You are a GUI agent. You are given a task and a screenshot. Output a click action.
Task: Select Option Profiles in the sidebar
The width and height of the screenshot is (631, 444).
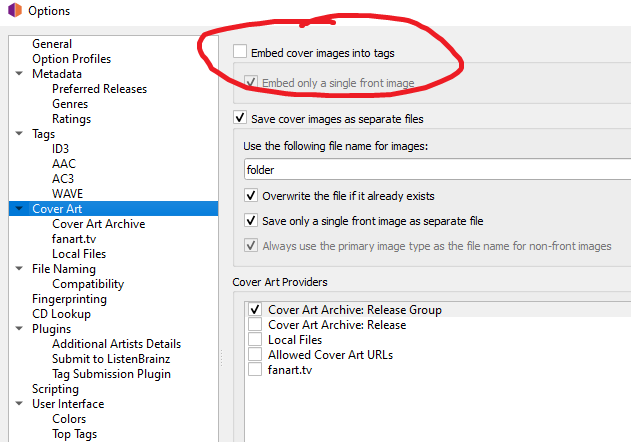[x=72, y=59]
